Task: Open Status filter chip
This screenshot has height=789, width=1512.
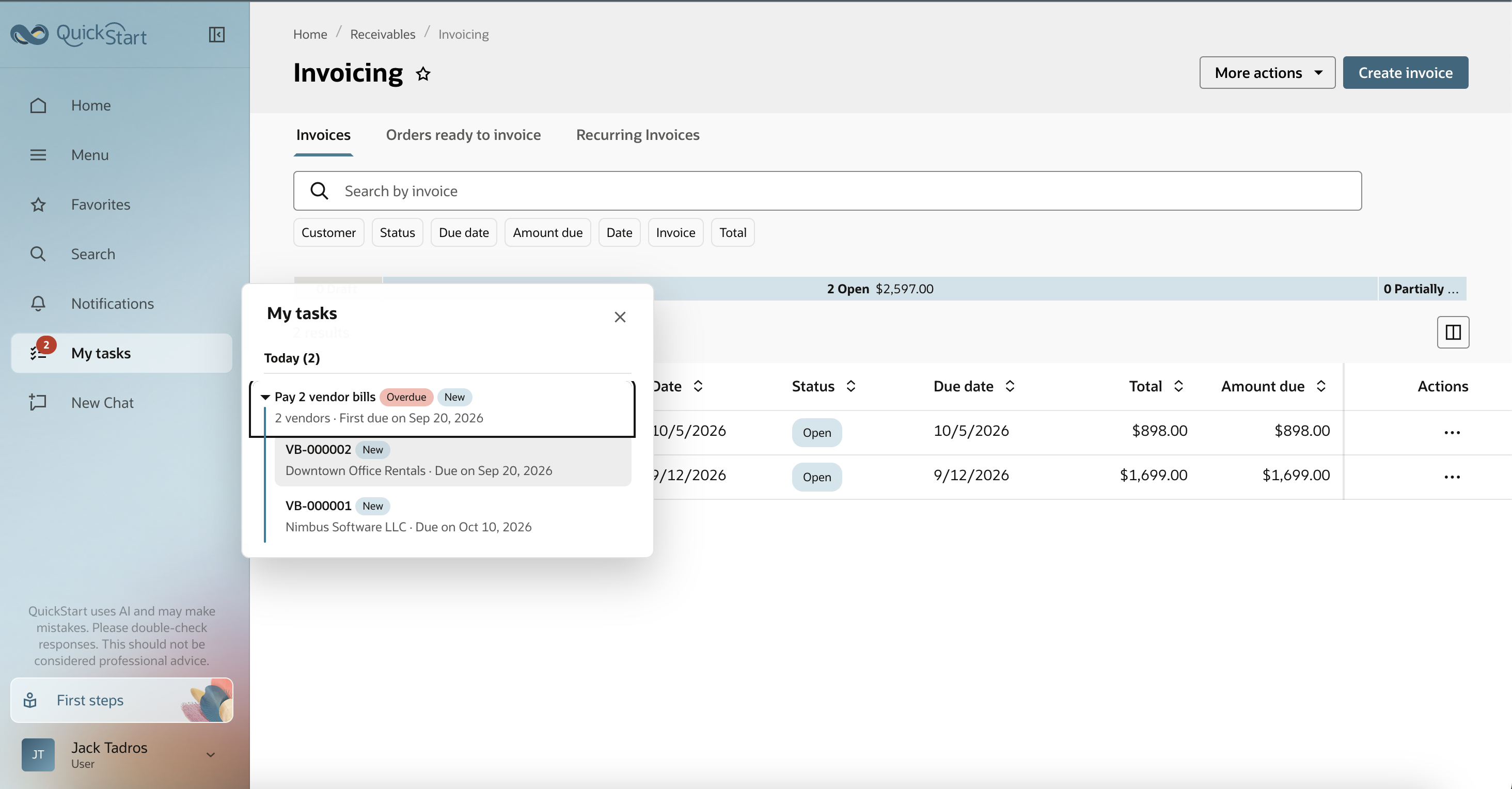Action: point(397,232)
